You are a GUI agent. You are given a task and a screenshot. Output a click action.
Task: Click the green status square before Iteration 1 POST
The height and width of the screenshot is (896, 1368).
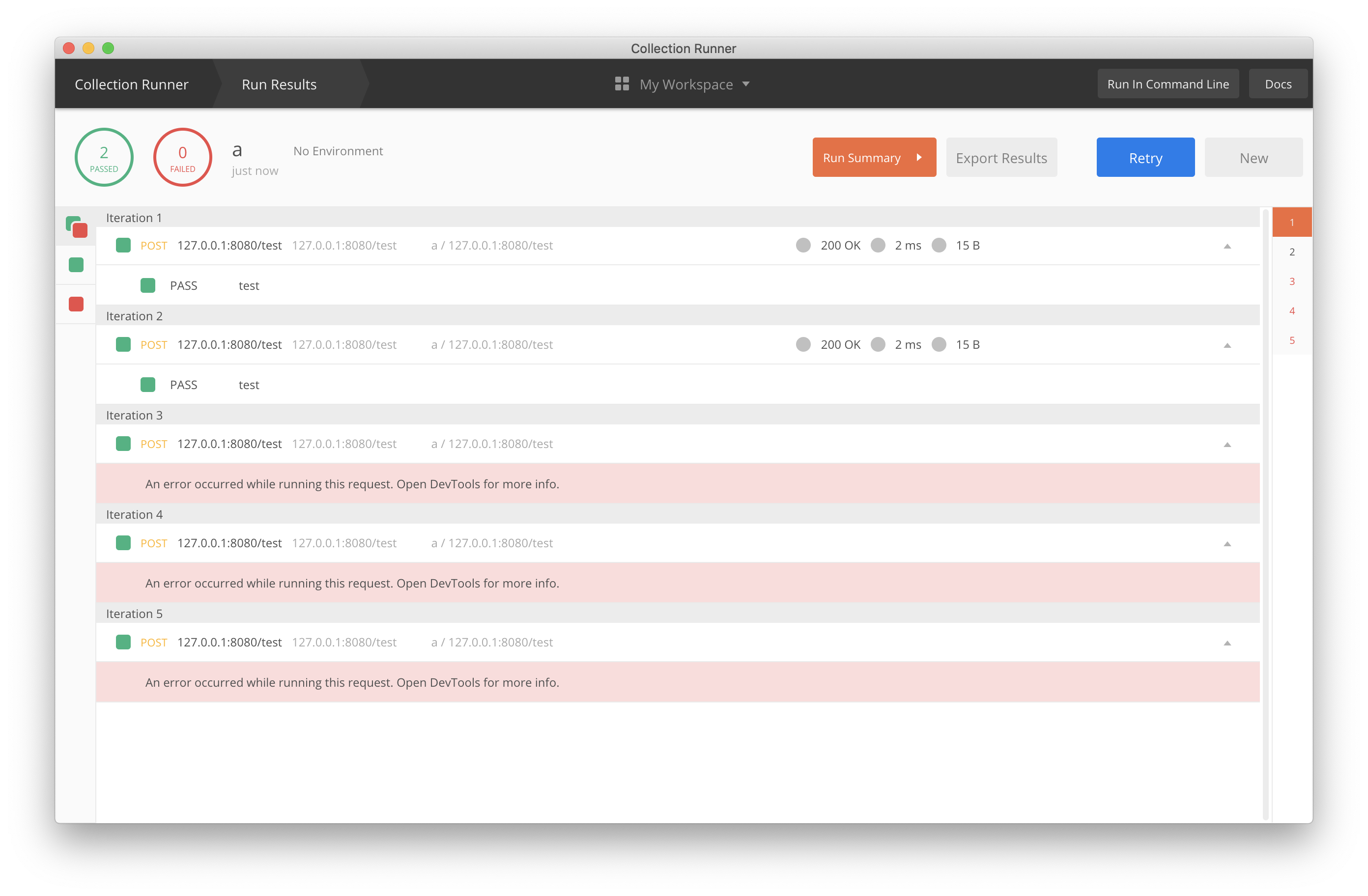tap(123, 245)
